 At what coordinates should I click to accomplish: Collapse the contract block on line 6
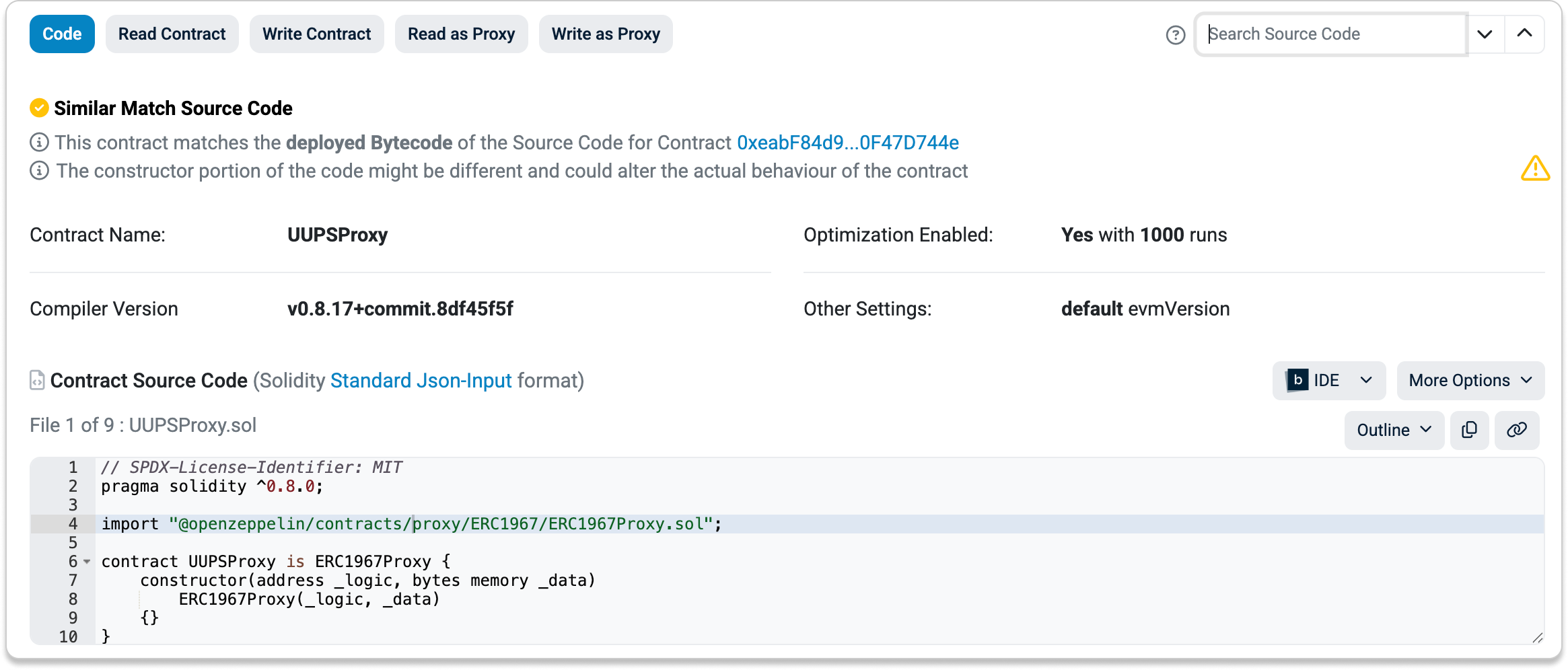[87, 562]
